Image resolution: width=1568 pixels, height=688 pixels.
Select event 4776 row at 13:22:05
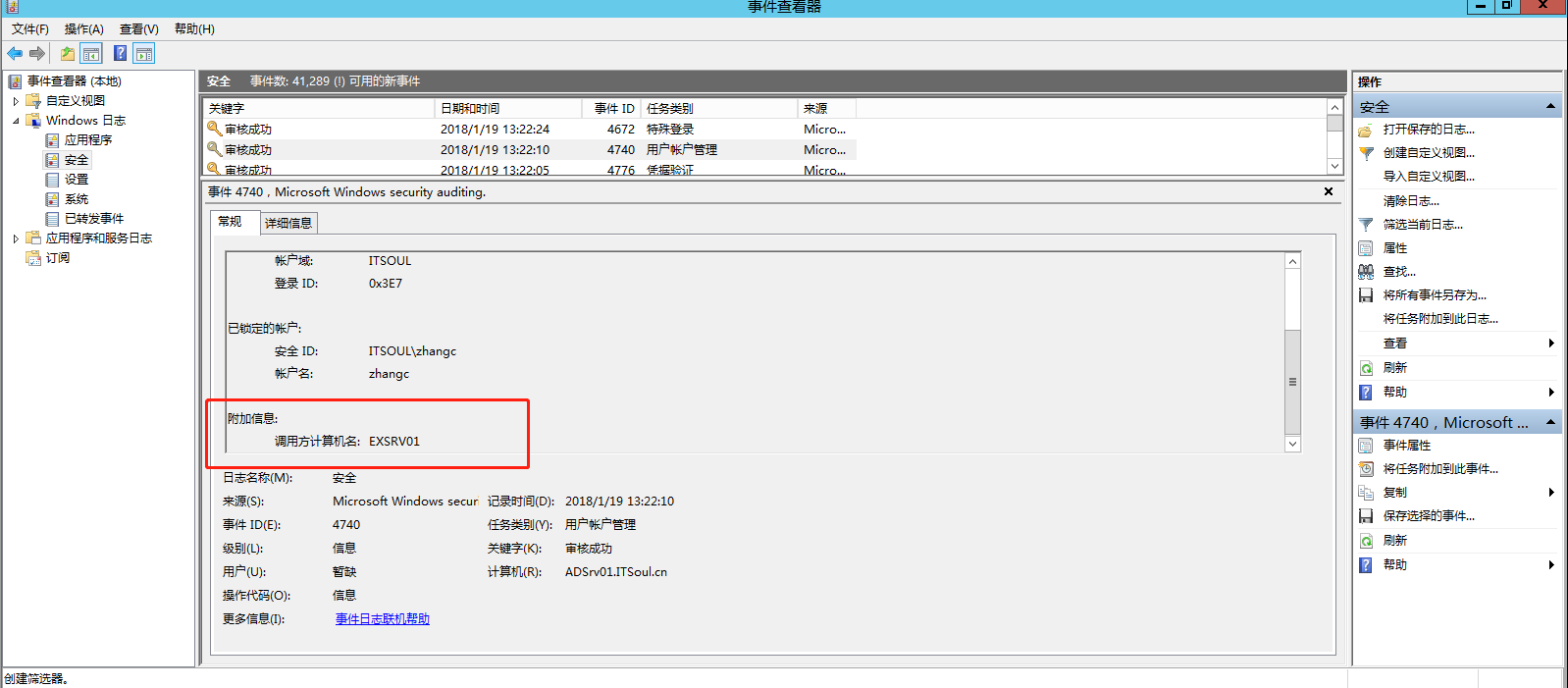530,170
